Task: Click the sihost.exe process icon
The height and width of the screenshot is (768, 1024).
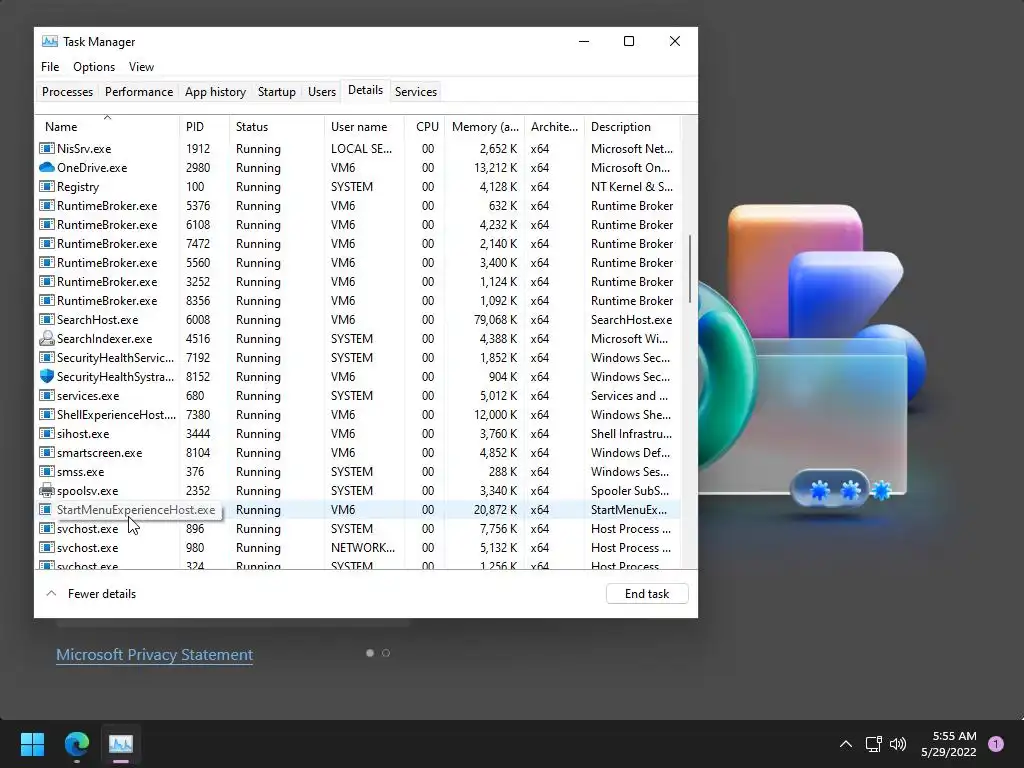Action: [x=46, y=433]
